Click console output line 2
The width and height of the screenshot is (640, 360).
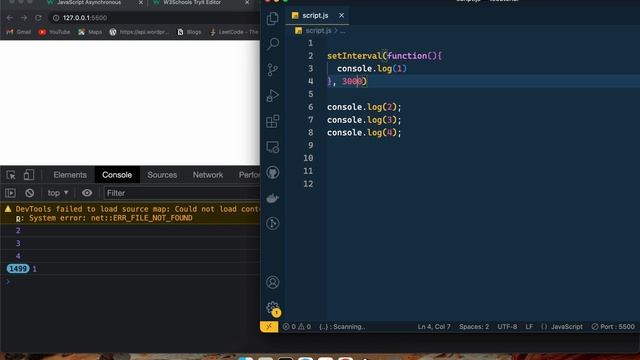[x=130, y=231]
